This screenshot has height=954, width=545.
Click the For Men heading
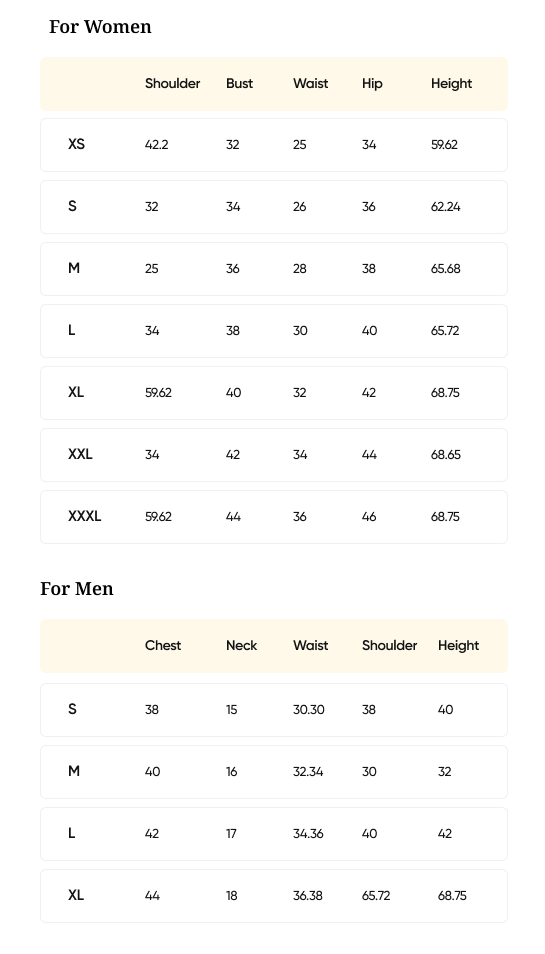tap(77, 589)
